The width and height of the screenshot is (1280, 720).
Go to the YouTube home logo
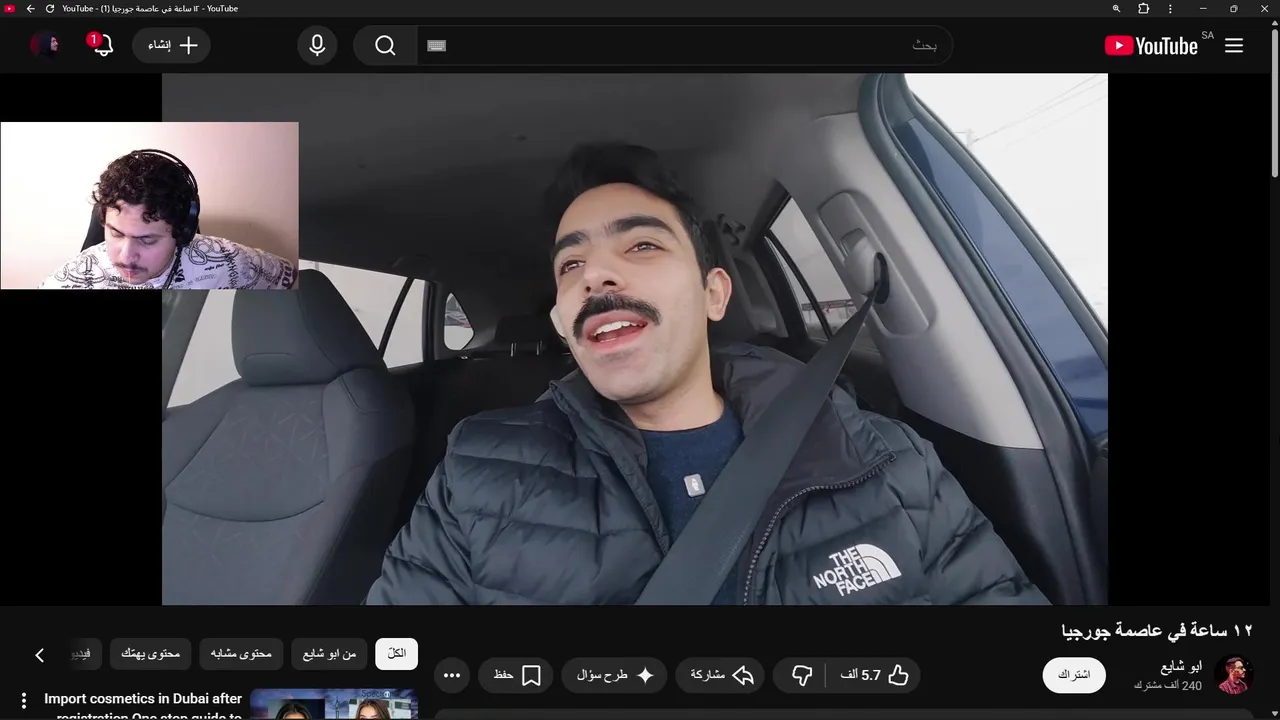coord(1151,46)
